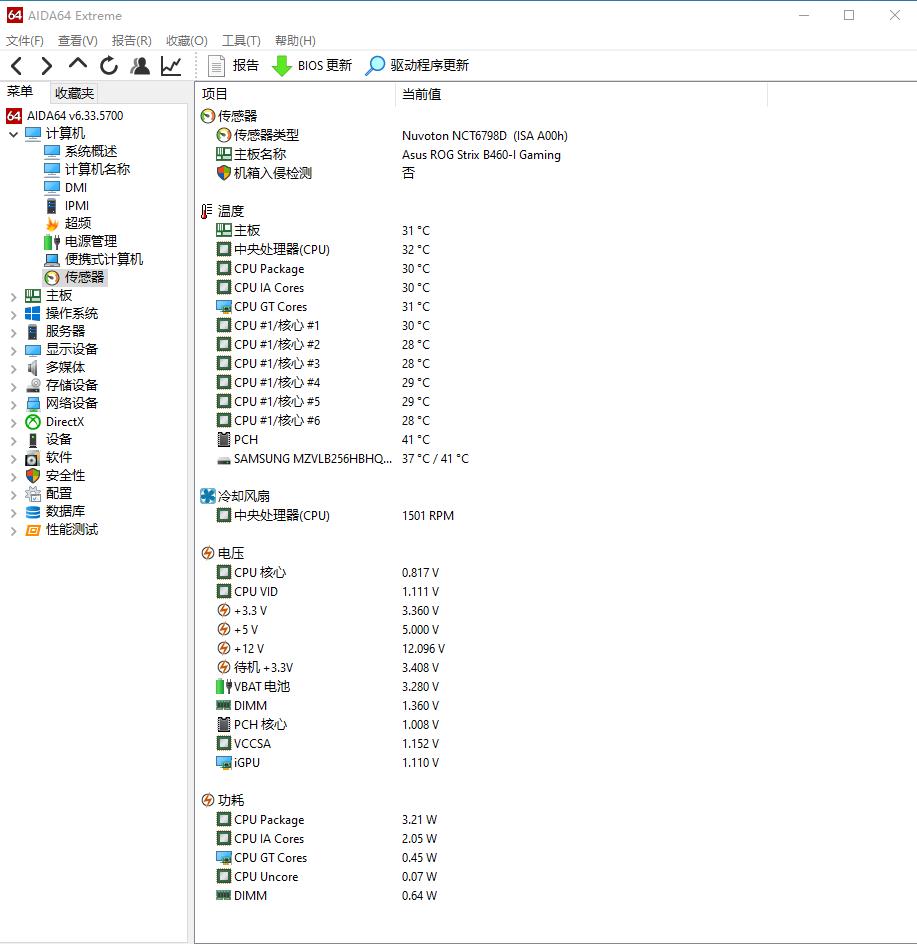Open the 报告(R) menu
The height and width of the screenshot is (944, 917).
click(131, 40)
